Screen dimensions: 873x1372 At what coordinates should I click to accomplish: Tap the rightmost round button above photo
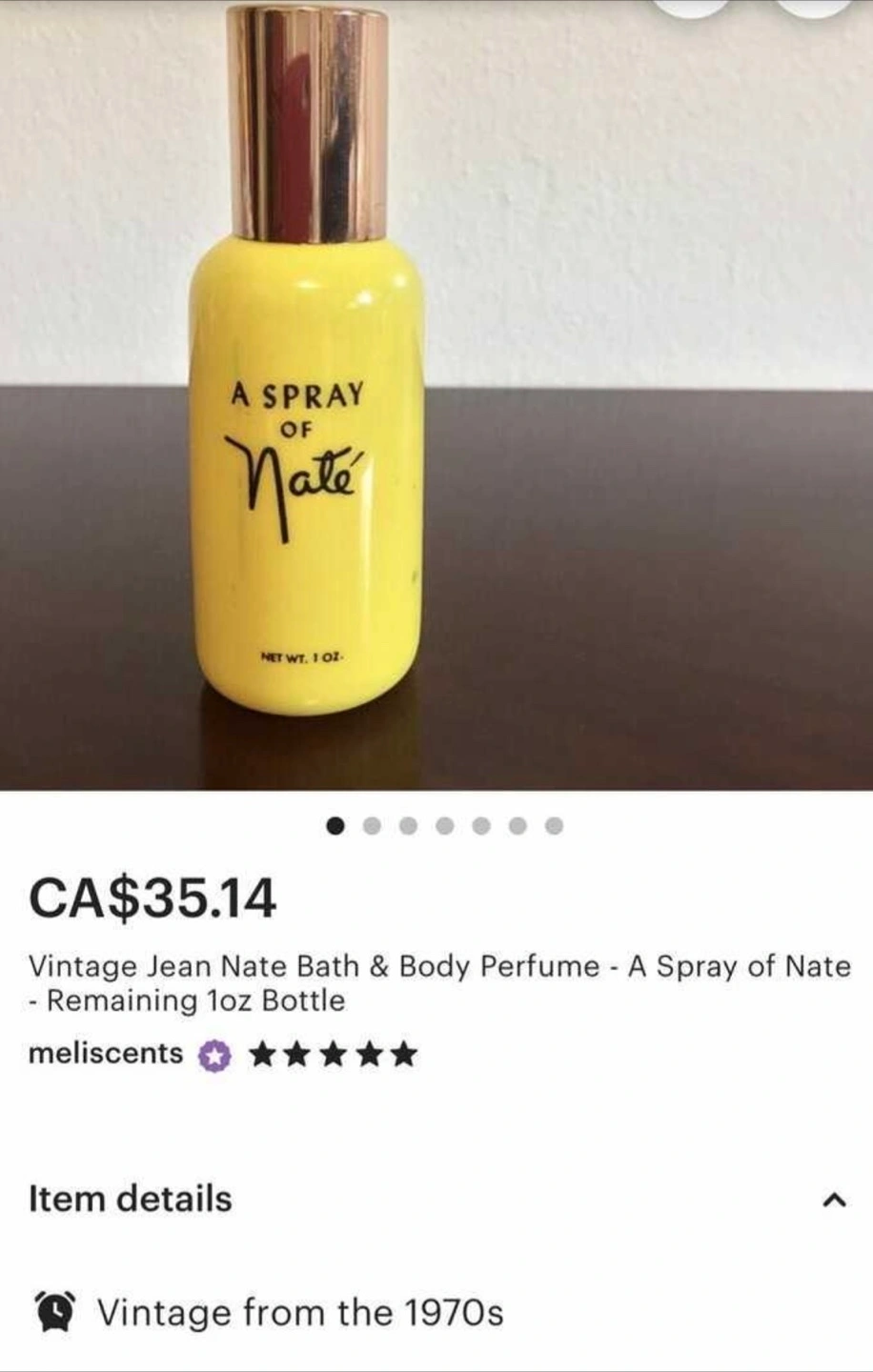(x=813, y=8)
